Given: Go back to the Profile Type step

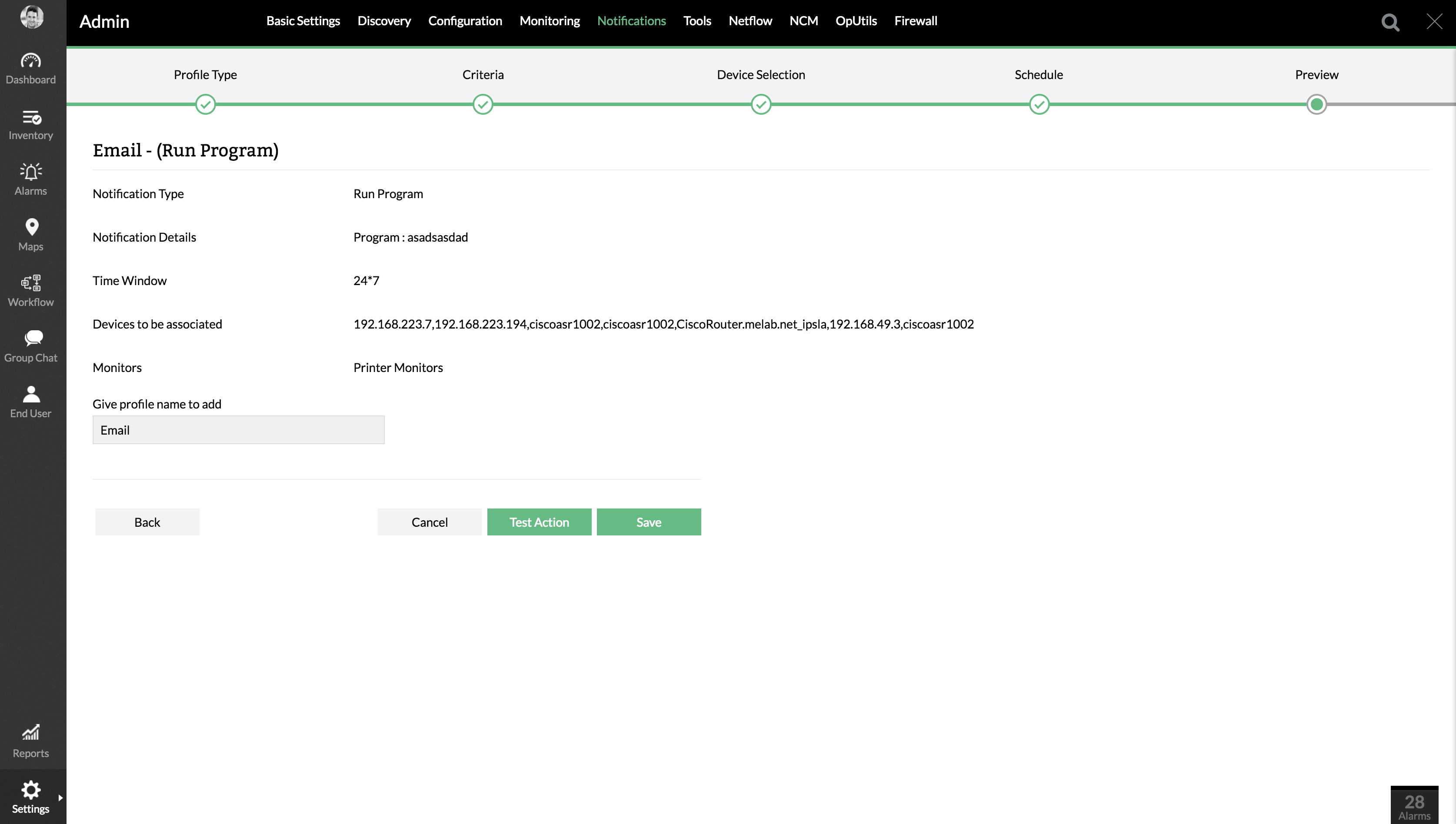Looking at the screenshot, I should click(x=205, y=105).
